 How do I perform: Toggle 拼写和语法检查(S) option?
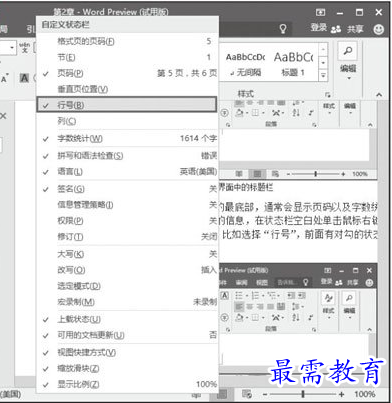point(127,155)
